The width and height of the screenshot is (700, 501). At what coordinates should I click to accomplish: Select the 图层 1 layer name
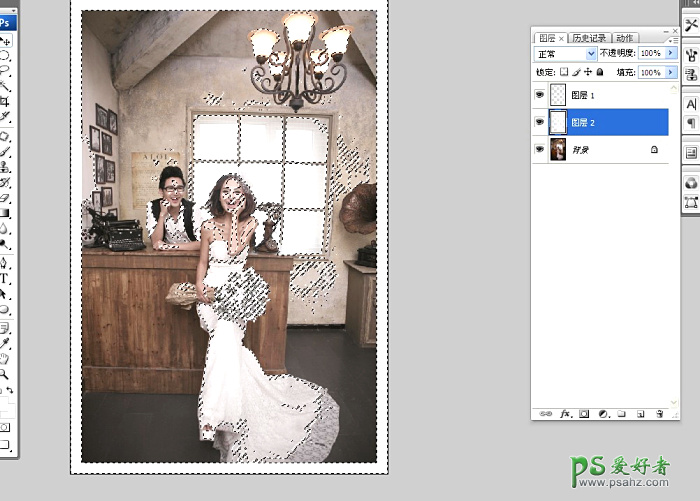[584, 95]
